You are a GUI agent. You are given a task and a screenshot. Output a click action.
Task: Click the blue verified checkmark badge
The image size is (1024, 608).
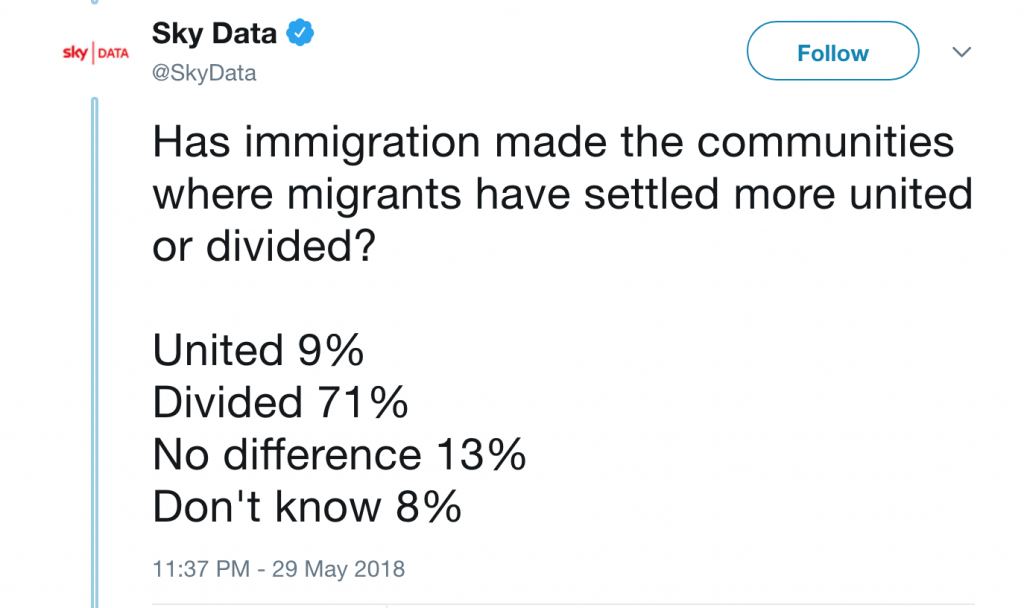coord(300,33)
